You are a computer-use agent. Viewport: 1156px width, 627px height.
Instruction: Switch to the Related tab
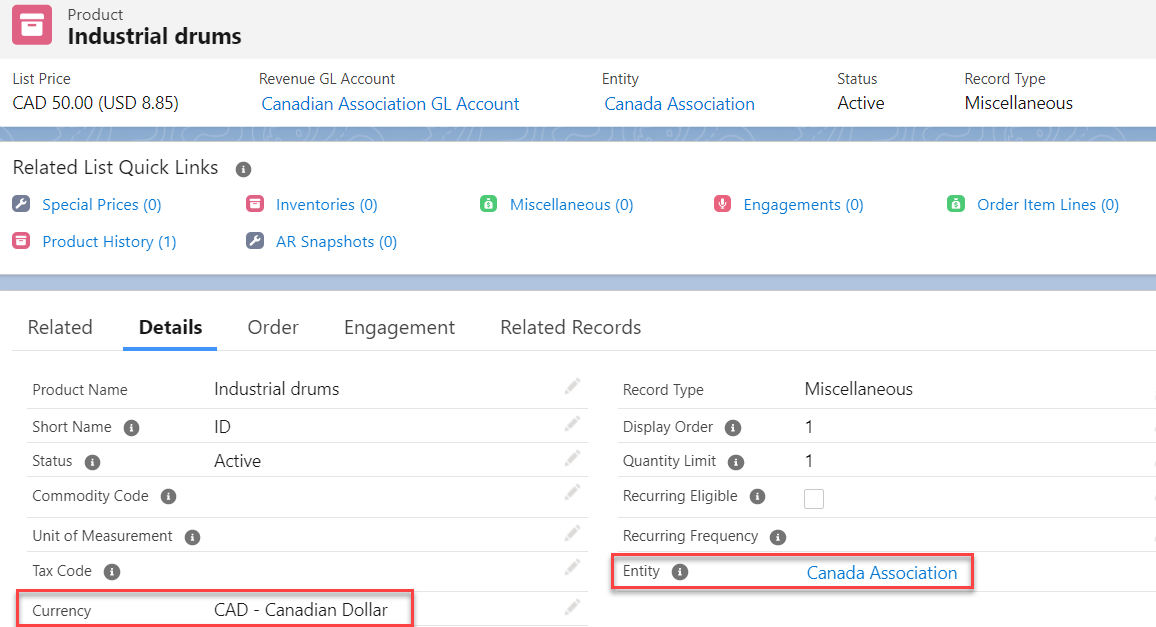[x=60, y=328]
